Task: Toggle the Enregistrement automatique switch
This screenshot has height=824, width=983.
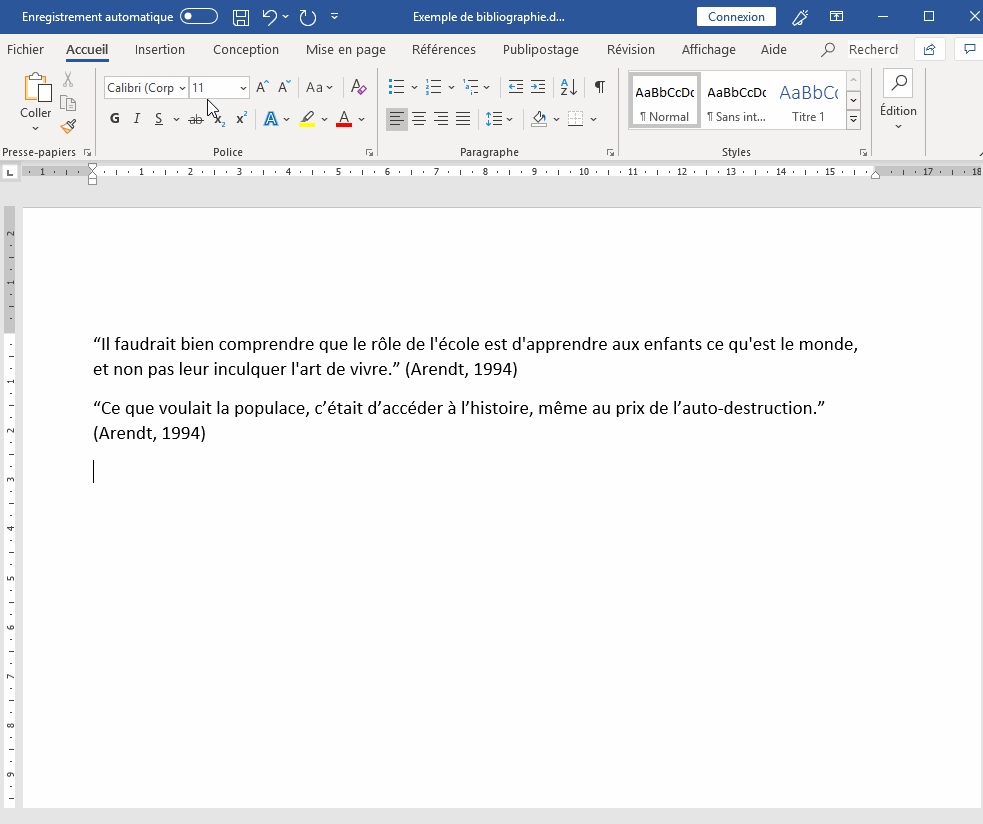Action: tap(199, 16)
